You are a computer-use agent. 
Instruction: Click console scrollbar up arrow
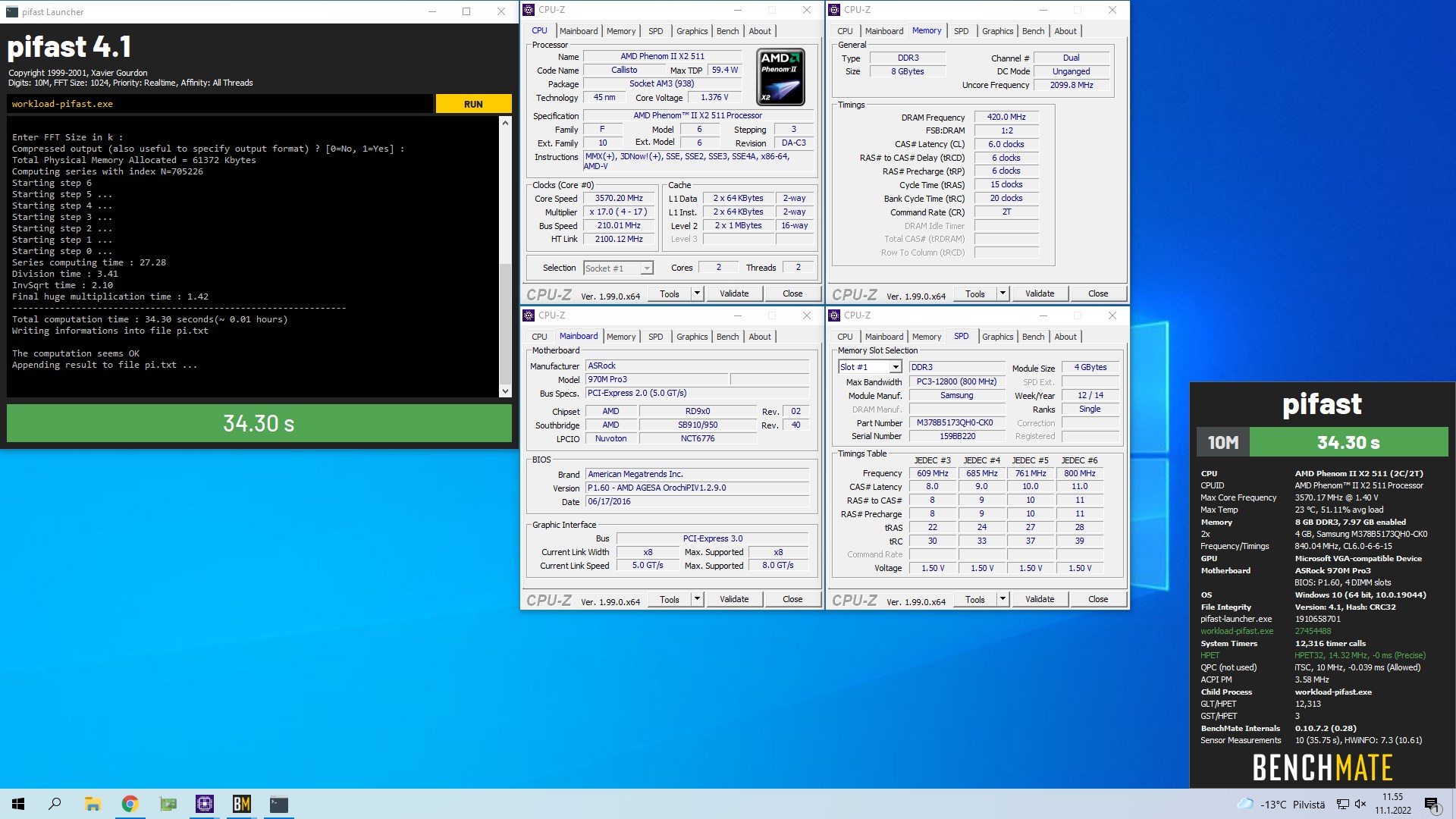505,122
